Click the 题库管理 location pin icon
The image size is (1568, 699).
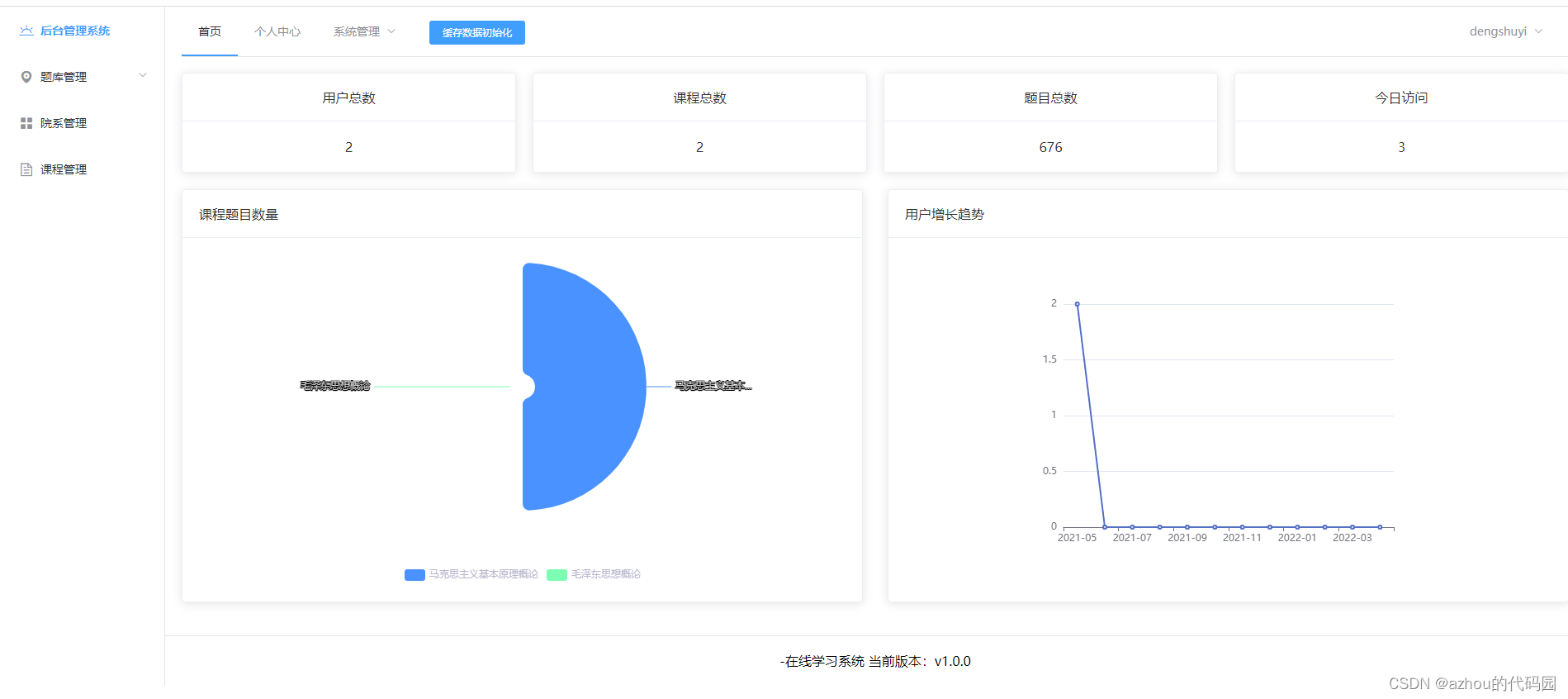(26, 77)
